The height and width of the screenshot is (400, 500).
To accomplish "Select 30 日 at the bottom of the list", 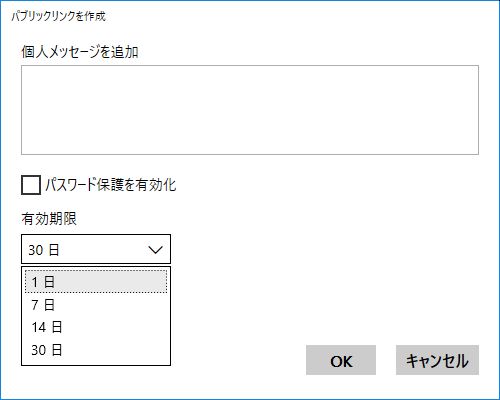I will (x=96, y=350).
